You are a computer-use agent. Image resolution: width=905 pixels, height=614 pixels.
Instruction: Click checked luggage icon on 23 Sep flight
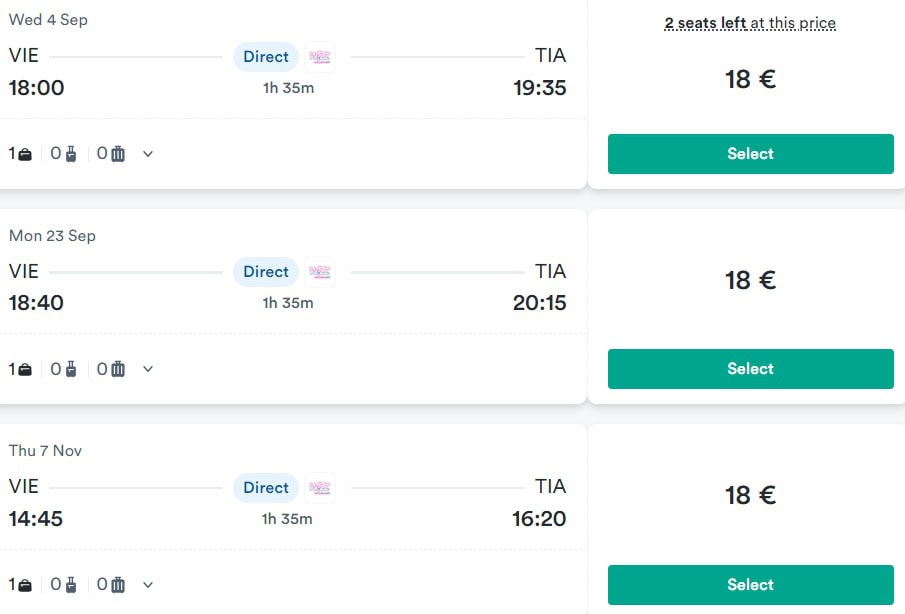pyautogui.click(x=118, y=369)
